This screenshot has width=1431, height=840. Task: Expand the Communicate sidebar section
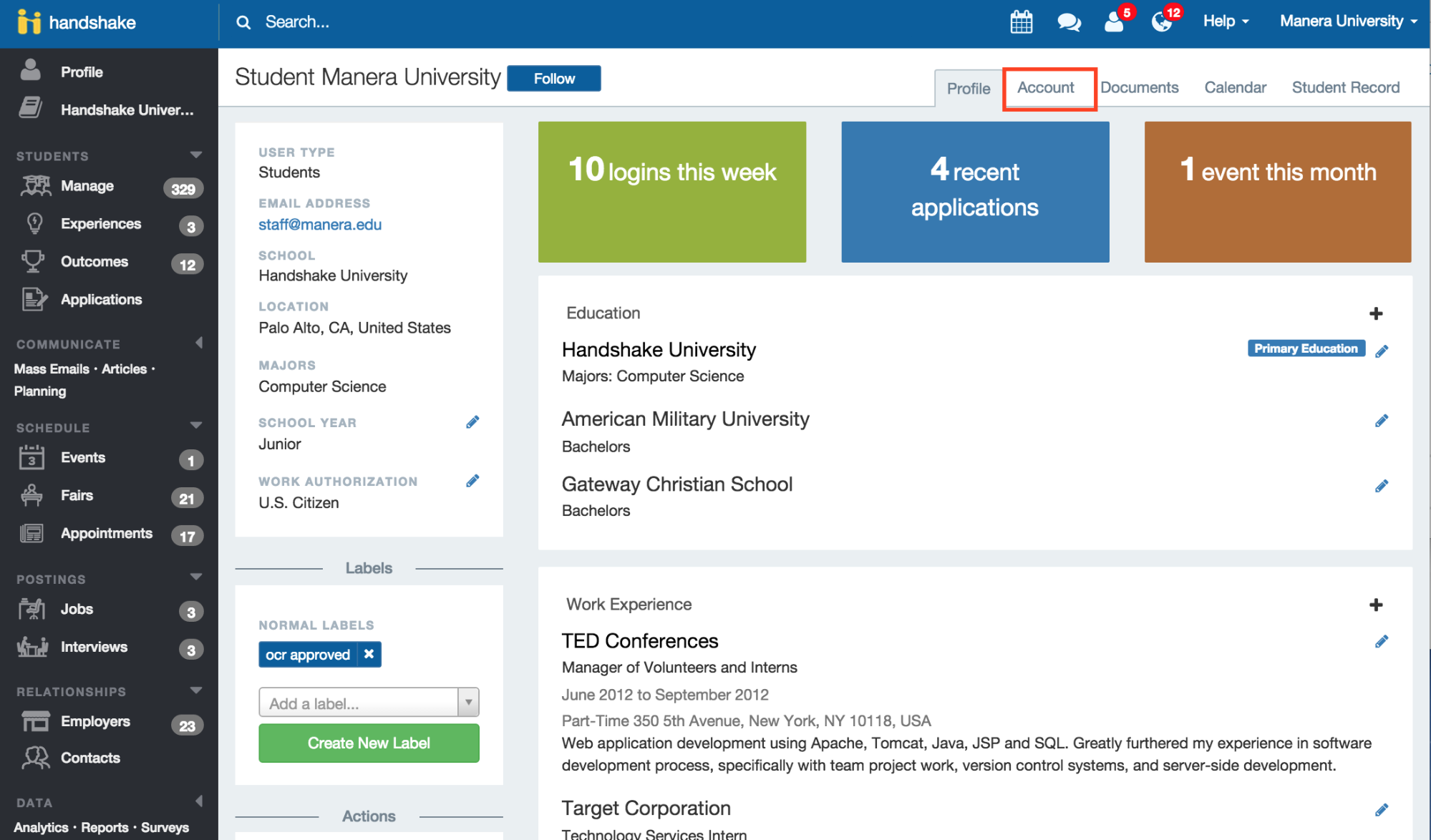(199, 343)
